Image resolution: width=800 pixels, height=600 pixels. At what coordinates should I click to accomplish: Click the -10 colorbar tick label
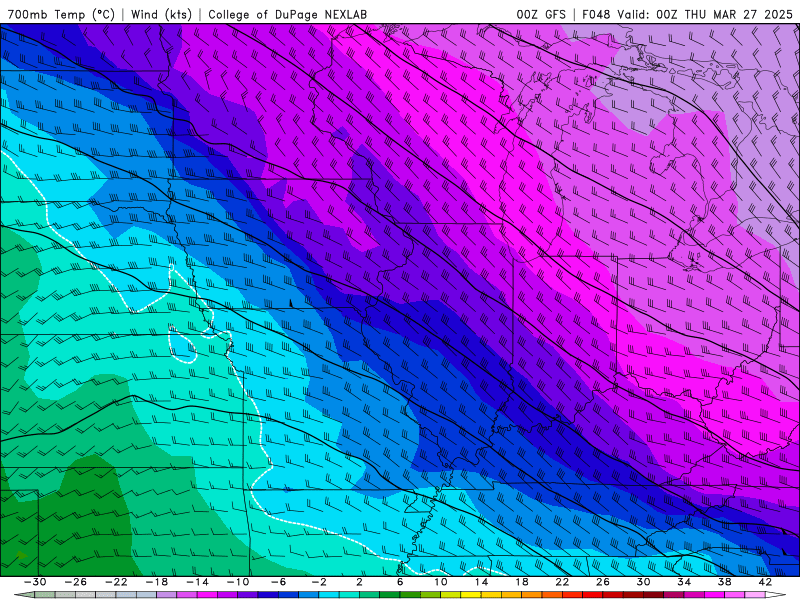[237, 582]
